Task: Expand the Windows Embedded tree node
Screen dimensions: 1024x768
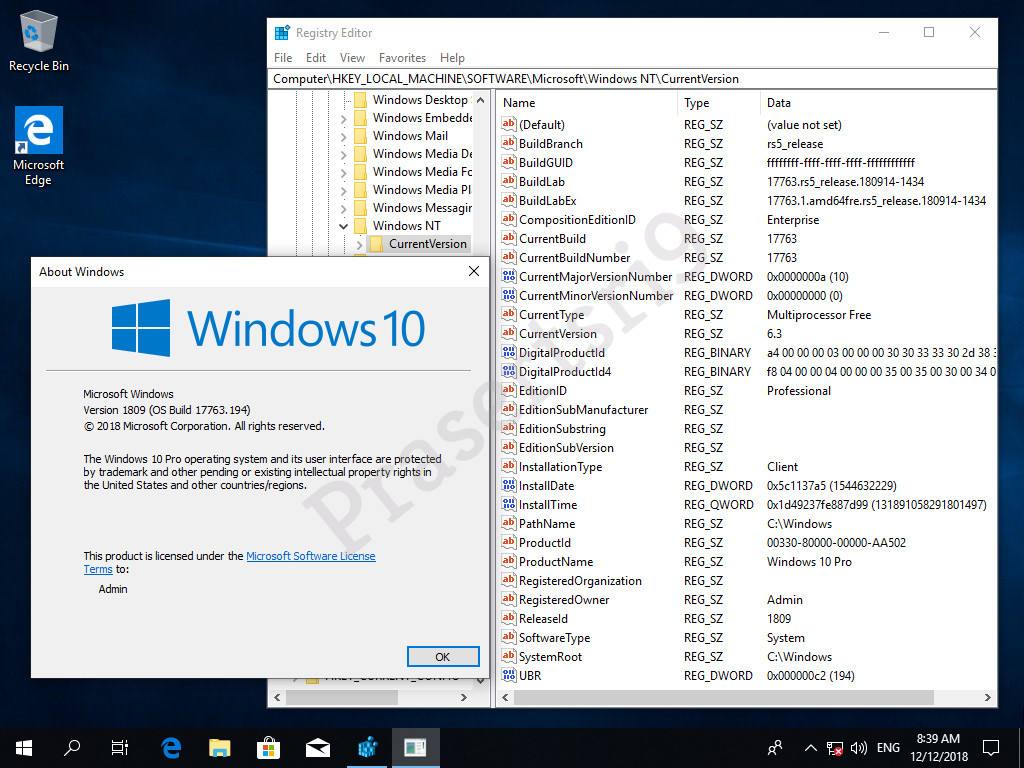Action: [344, 119]
